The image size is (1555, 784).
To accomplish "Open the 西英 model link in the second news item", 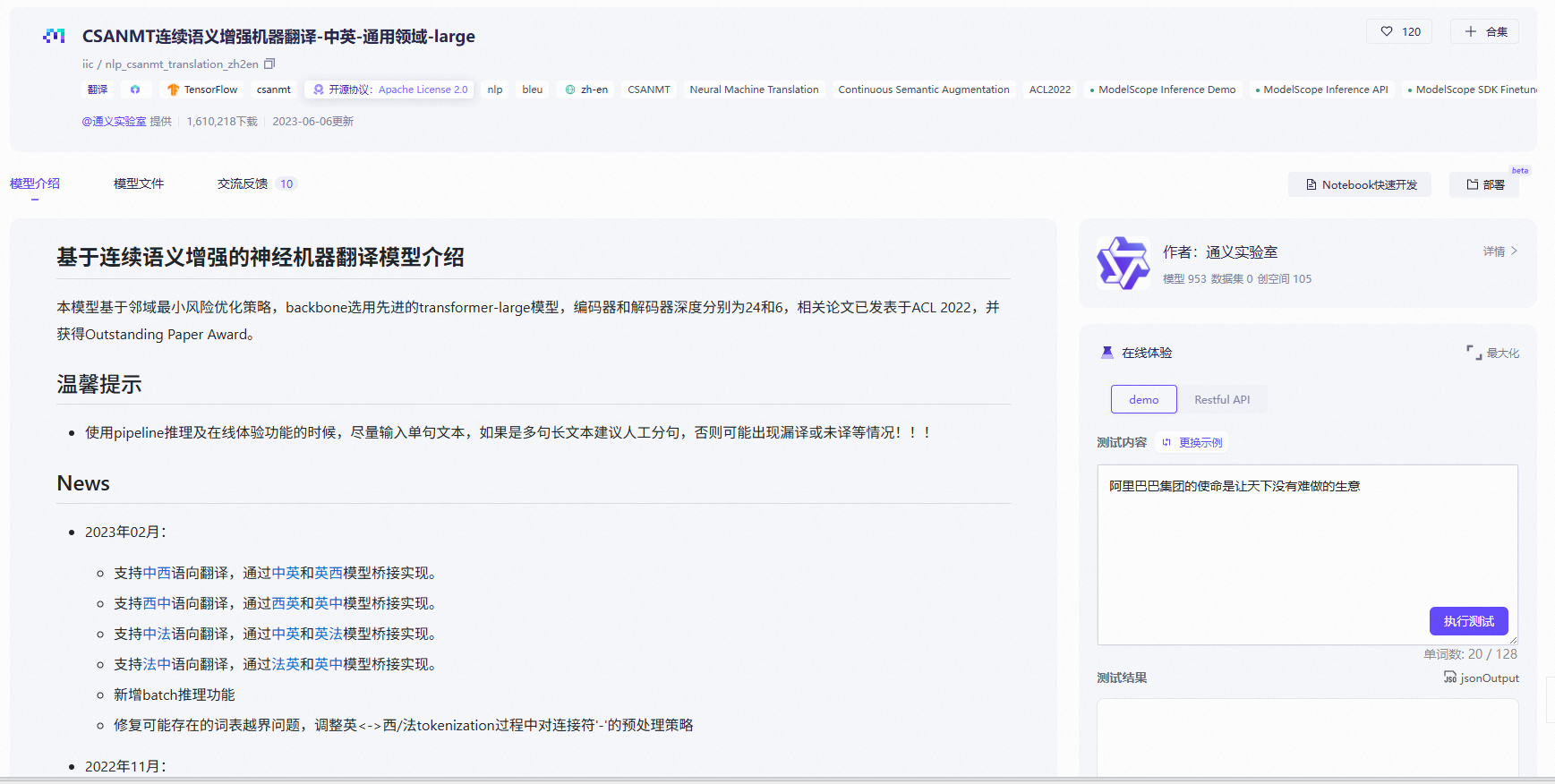I will 286,603.
